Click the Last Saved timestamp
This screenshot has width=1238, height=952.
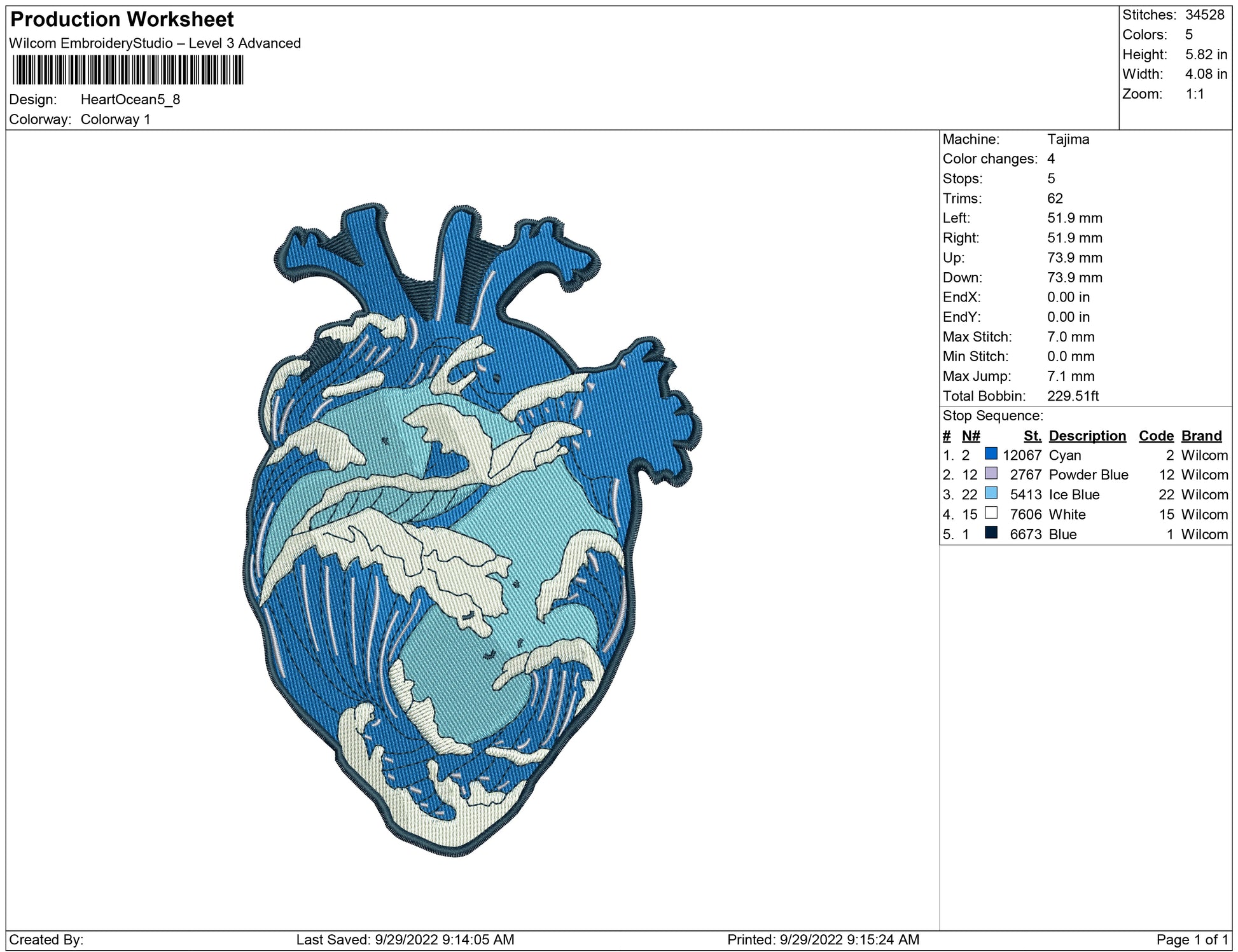(405, 939)
